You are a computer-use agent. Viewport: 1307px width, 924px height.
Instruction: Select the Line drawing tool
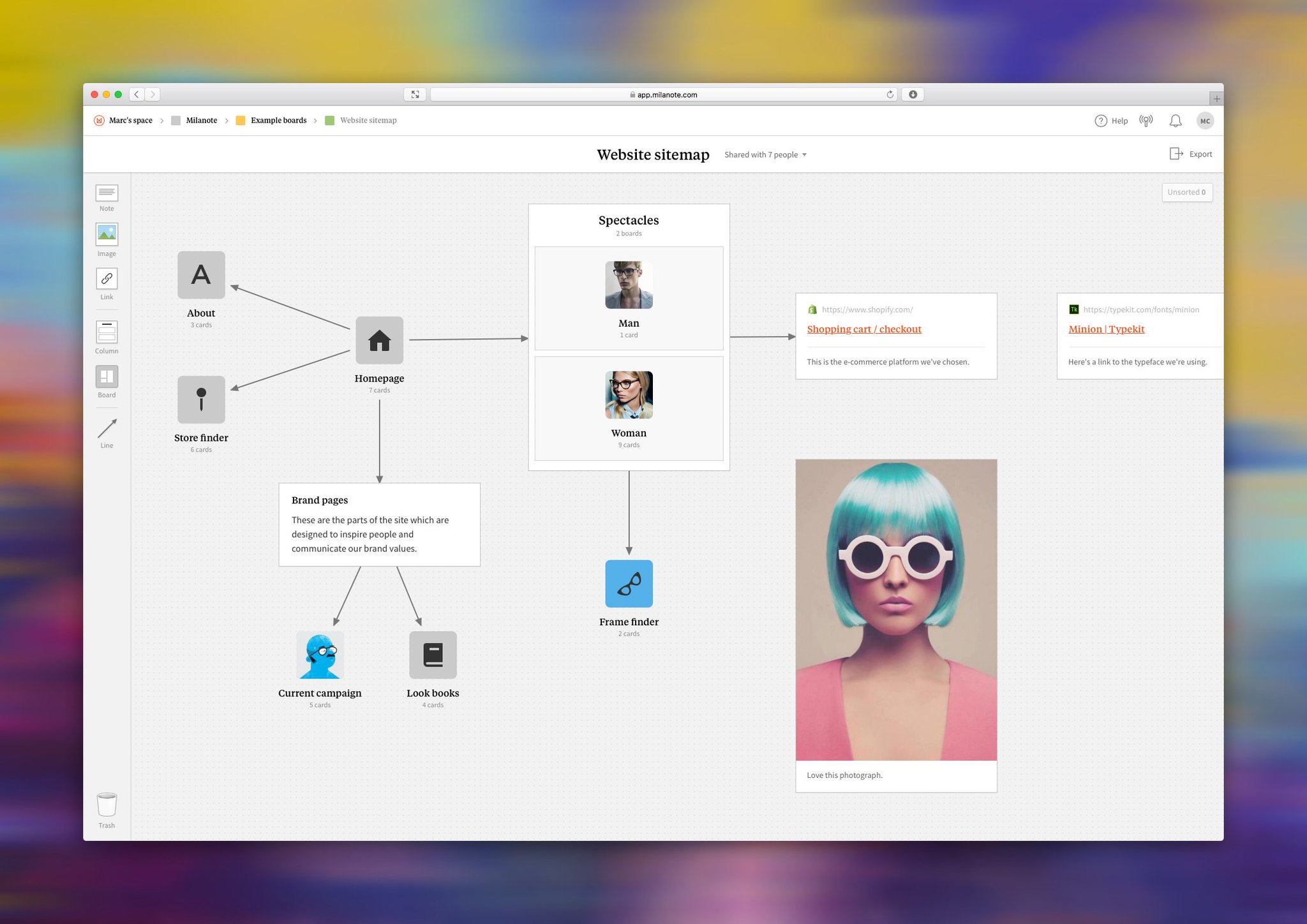pos(107,428)
